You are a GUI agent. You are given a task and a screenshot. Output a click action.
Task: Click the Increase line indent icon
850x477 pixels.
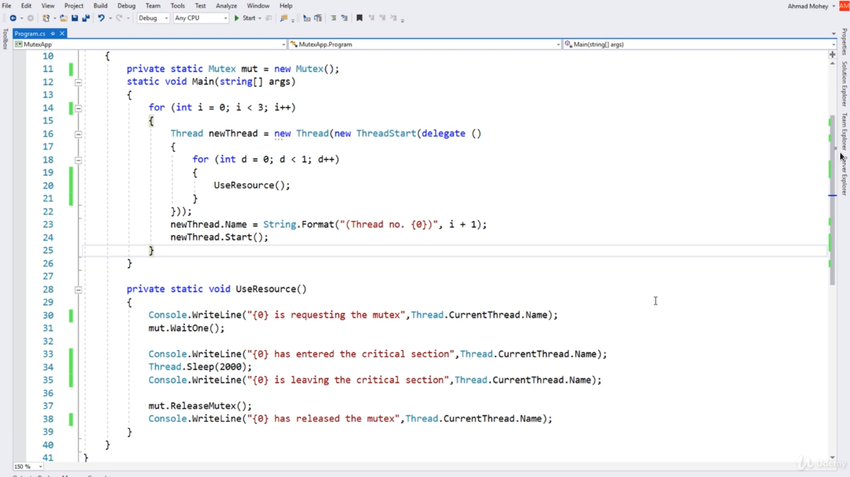pyautogui.click(x=344, y=18)
